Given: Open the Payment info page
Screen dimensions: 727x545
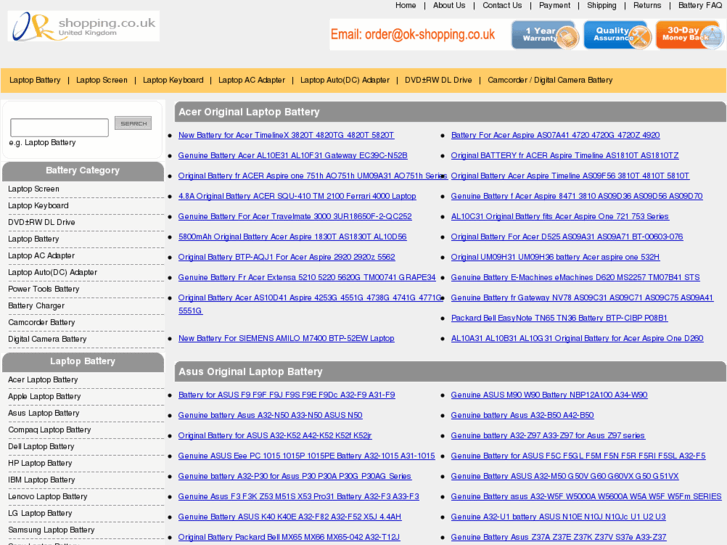Looking at the screenshot, I should 555,6.
